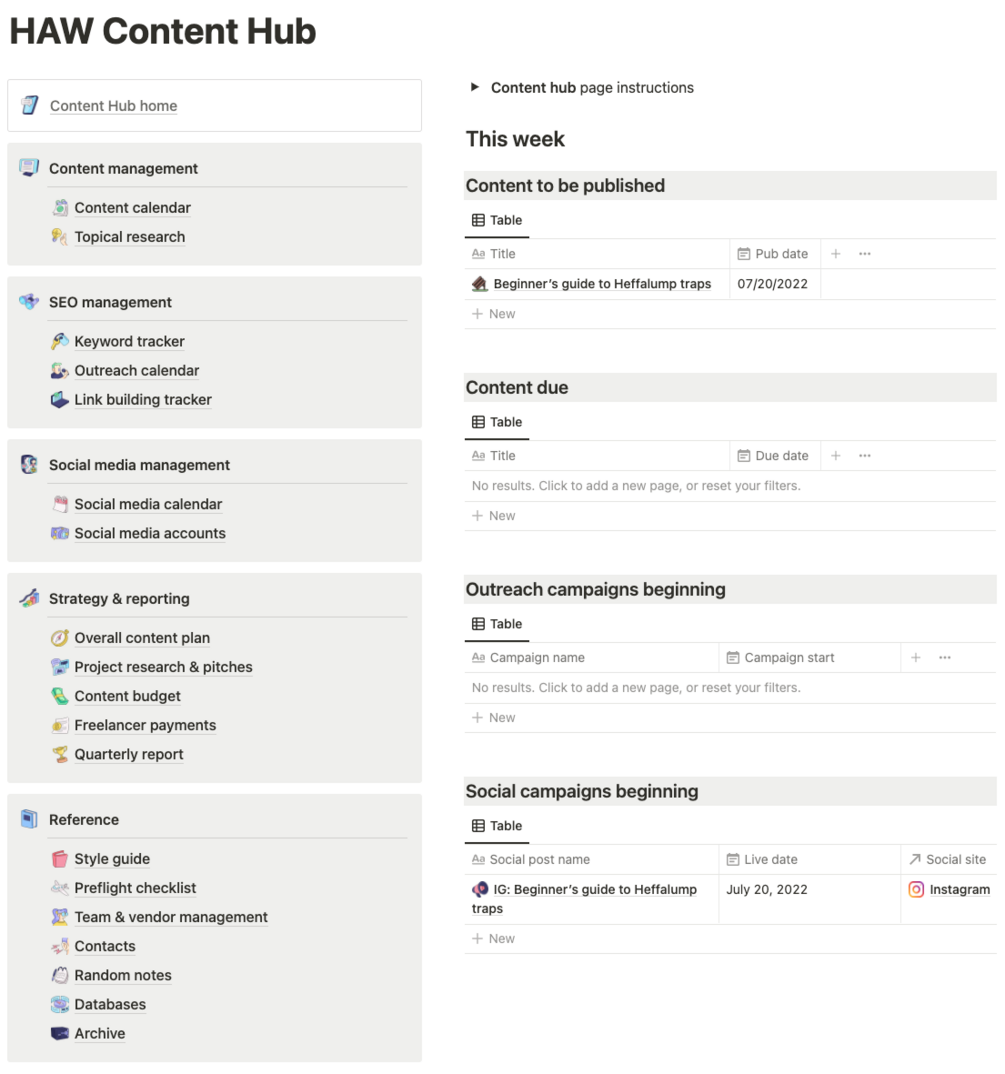This screenshot has width=1005, height=1074.
Task: Select the Table tab under Content due
Action: pos(497,422)
